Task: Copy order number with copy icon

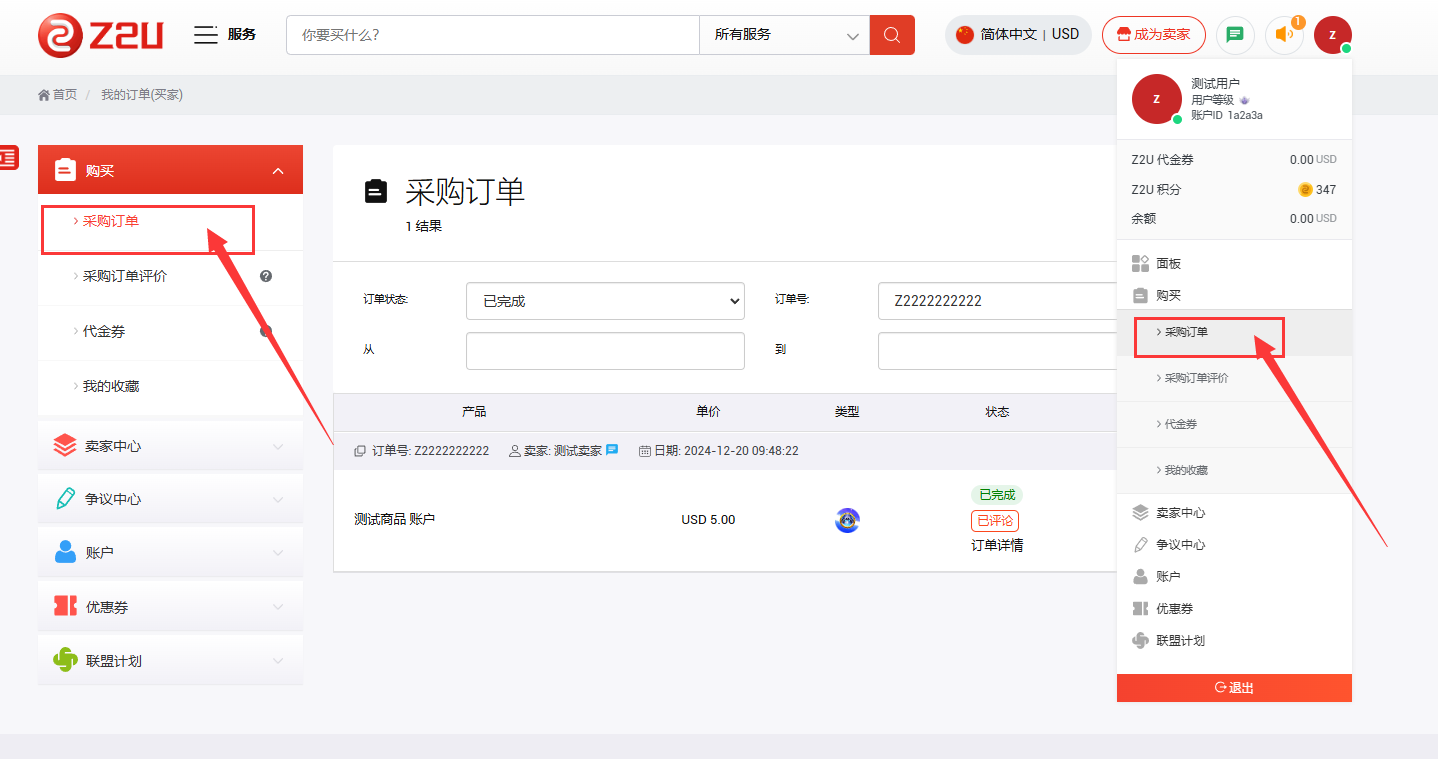Action: (360, 451)
